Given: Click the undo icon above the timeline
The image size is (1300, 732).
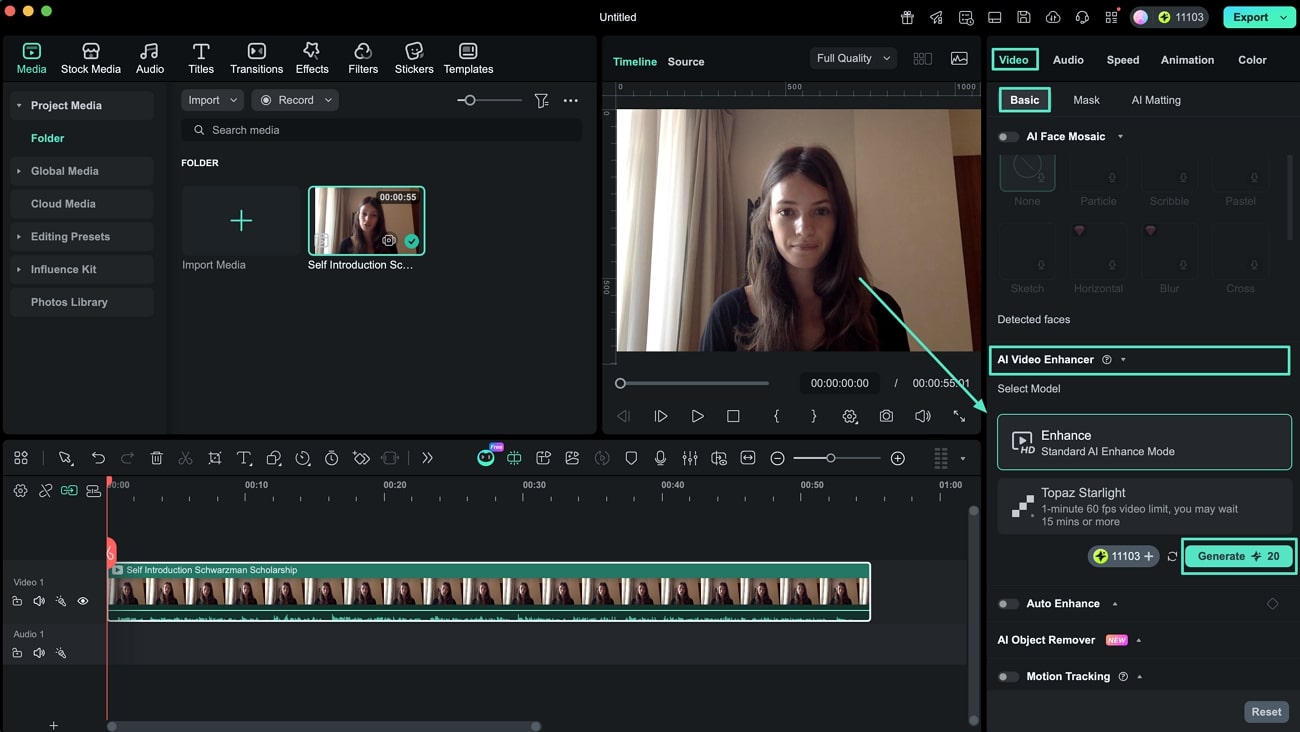Looking at the screenshot, I should pyautogui.click(x=97, y=457).
